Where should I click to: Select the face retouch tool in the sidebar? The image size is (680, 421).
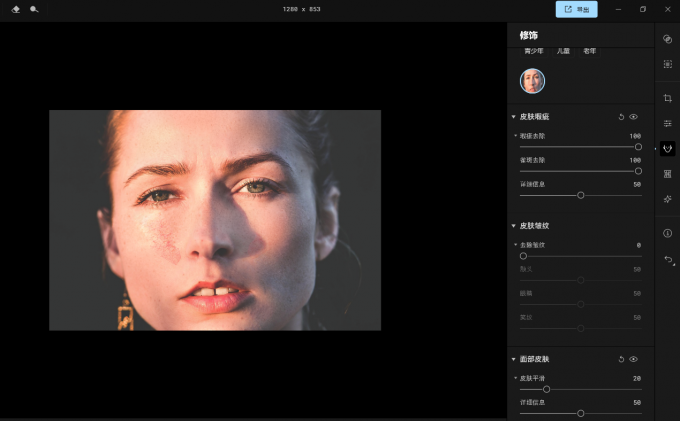pos(667,148)
